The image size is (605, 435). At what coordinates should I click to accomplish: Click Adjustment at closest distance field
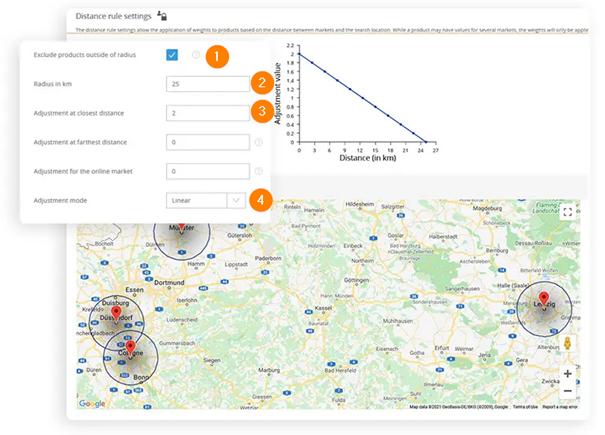pyautogui.click(x=208, y=113)
